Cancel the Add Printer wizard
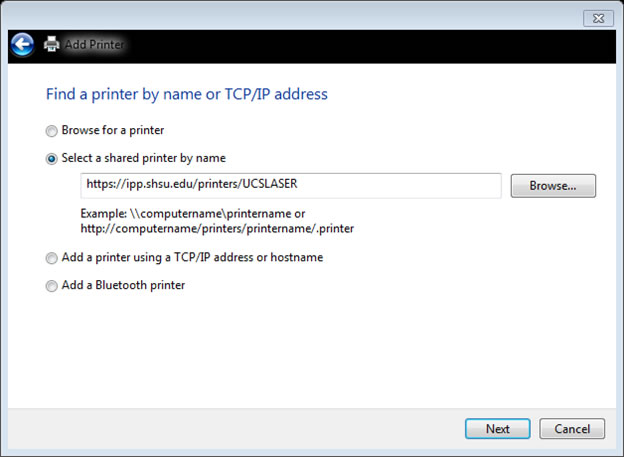 pos(572,429)
